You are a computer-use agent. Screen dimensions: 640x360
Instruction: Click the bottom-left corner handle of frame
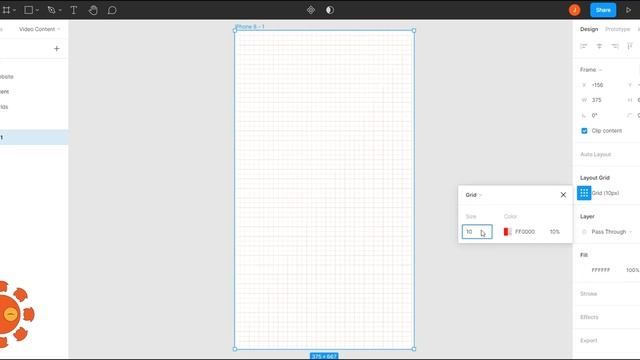(235, 349)
